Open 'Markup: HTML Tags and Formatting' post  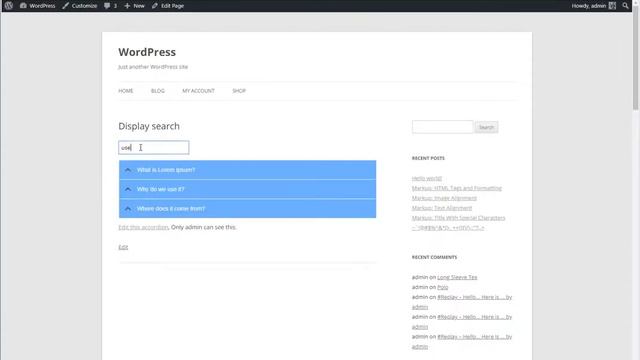(x=457, y=188)
